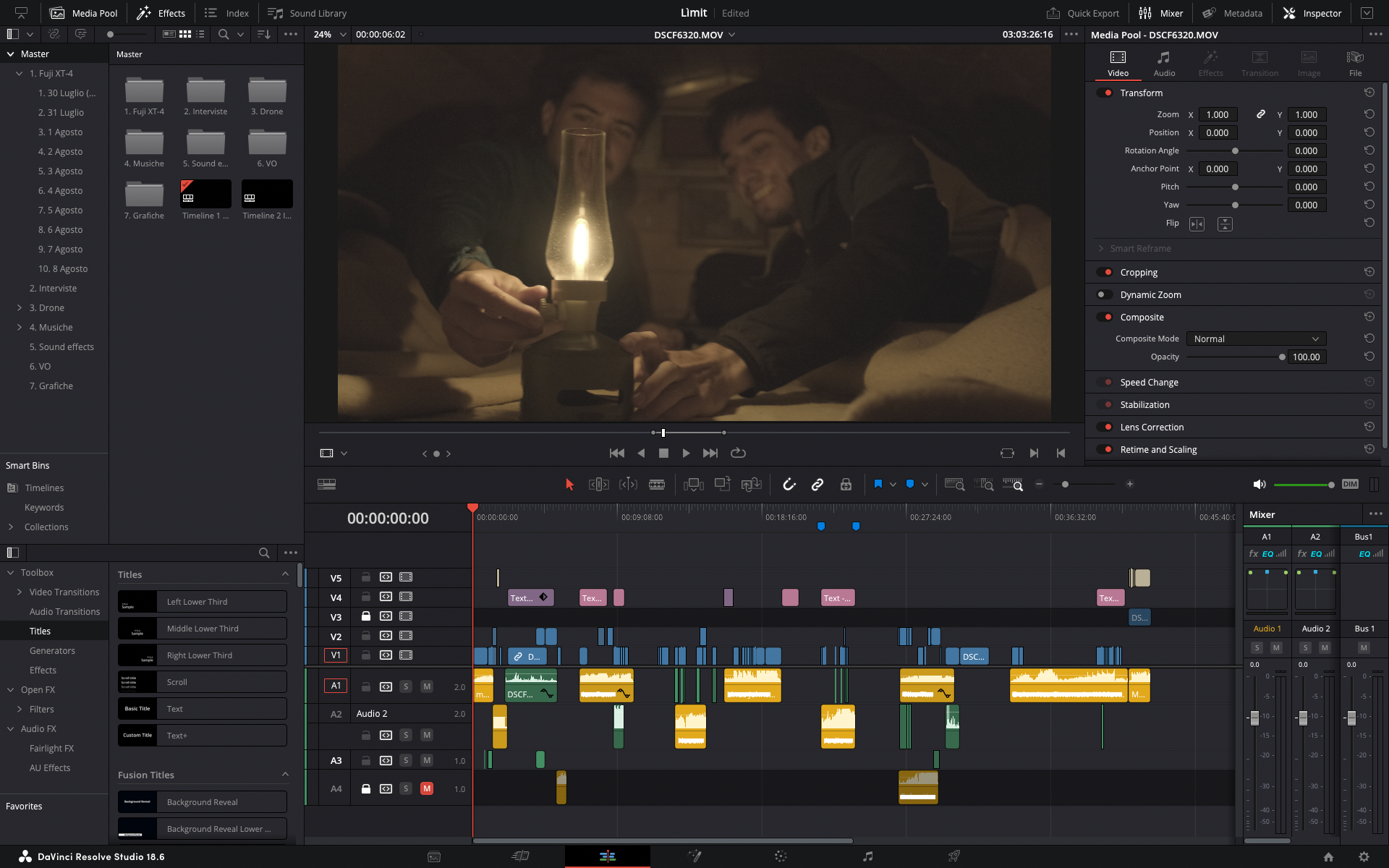This screenshot has height=868, width=1389.
Task: Click the blue Marker icon
Action: coord(910,484)
